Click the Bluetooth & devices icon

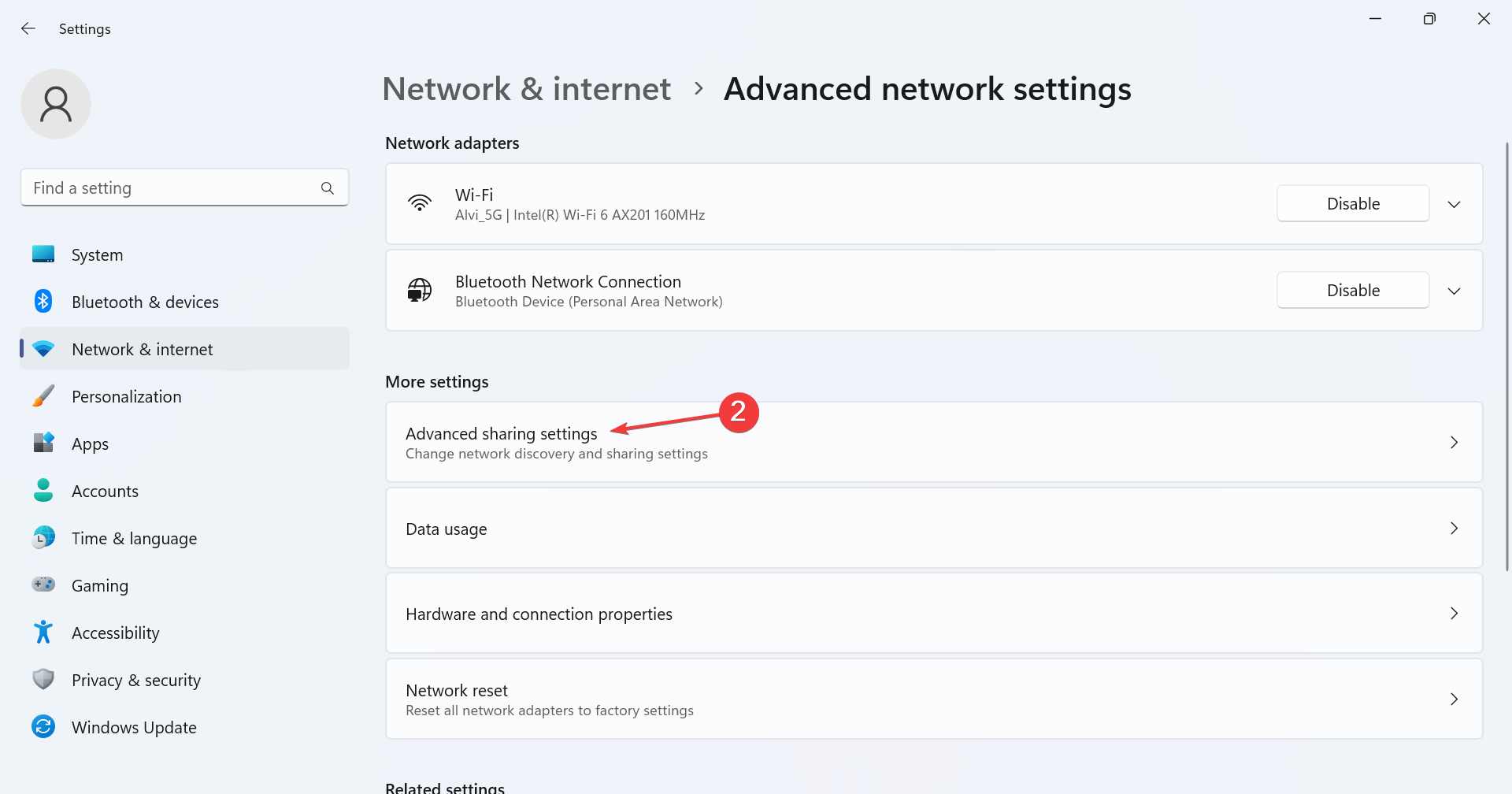[x=43, y=302]
